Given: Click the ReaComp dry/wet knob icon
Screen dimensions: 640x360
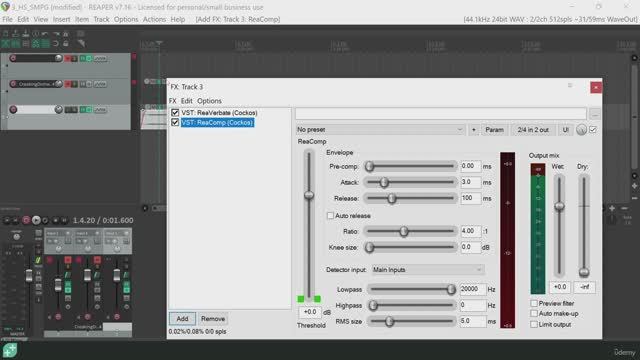Looking at the screenshot, I should (x=581, y=130).
